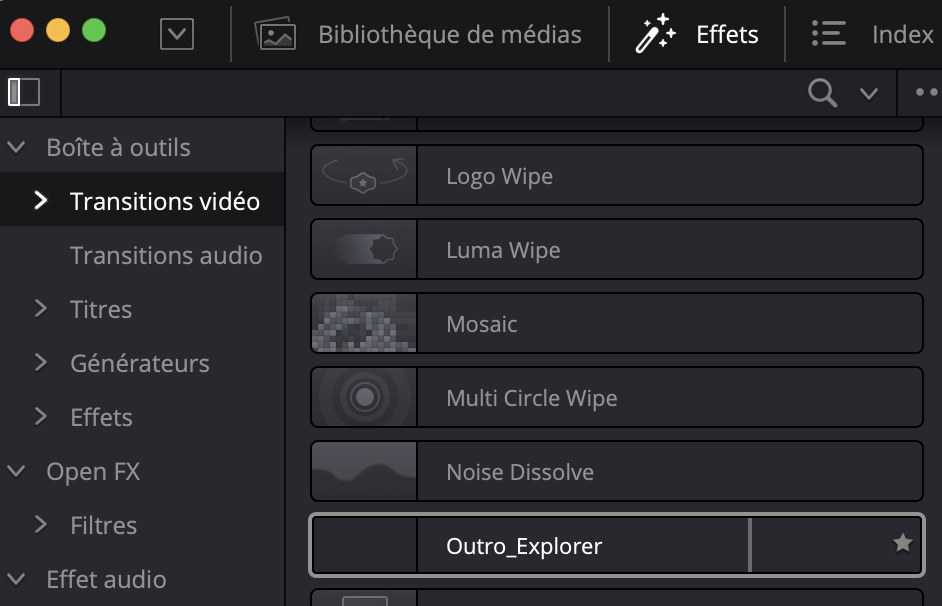Expand the Transitions vidéo tree item
The height and width of the screenshot is (606, 942).
tap(41, 201)
